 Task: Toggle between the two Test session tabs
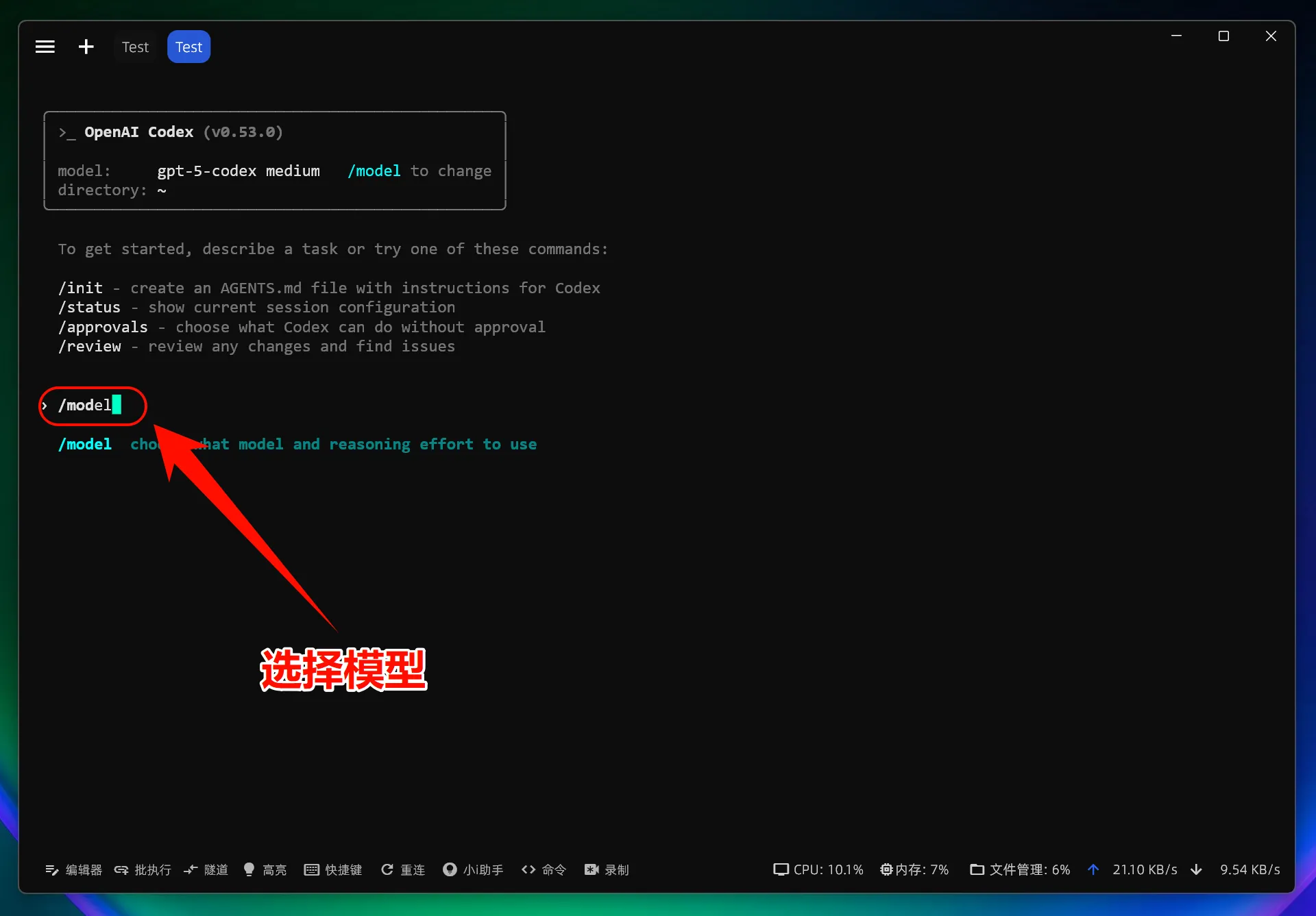click(x=135, y=46)
